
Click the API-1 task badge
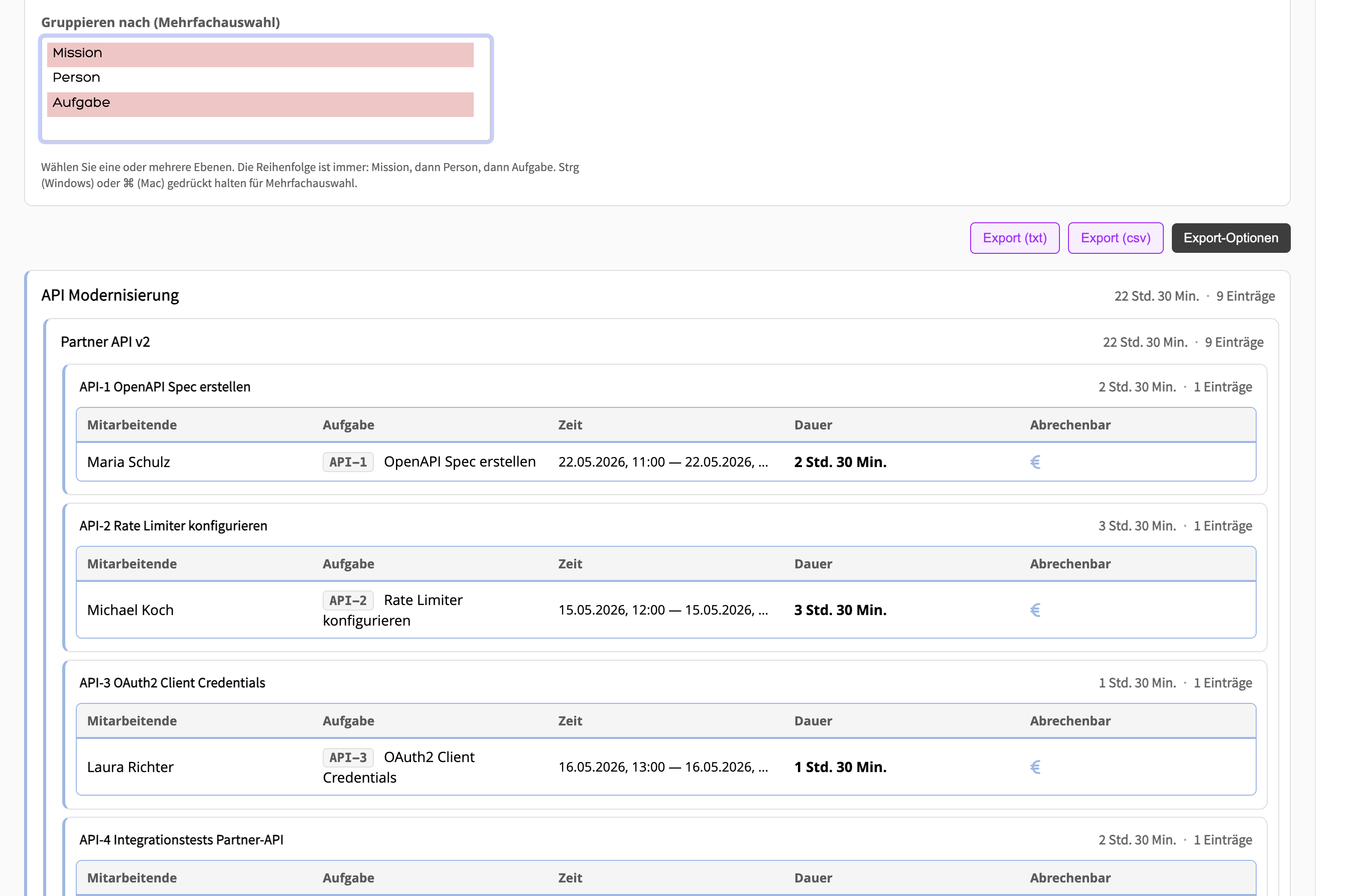(x=347, y=462)
